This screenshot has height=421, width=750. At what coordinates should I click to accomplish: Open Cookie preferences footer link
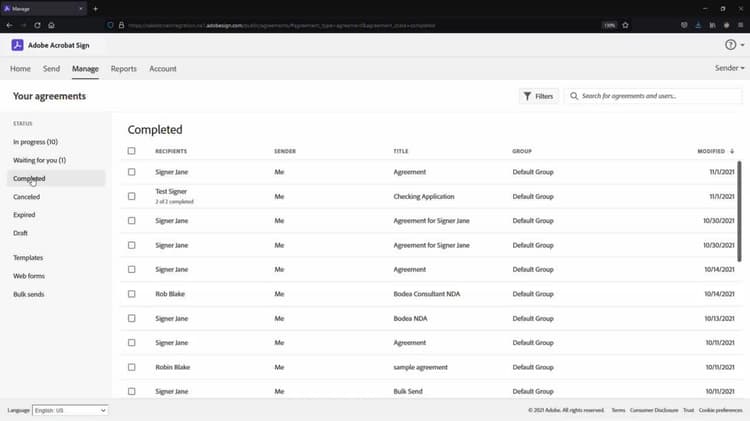720,410
